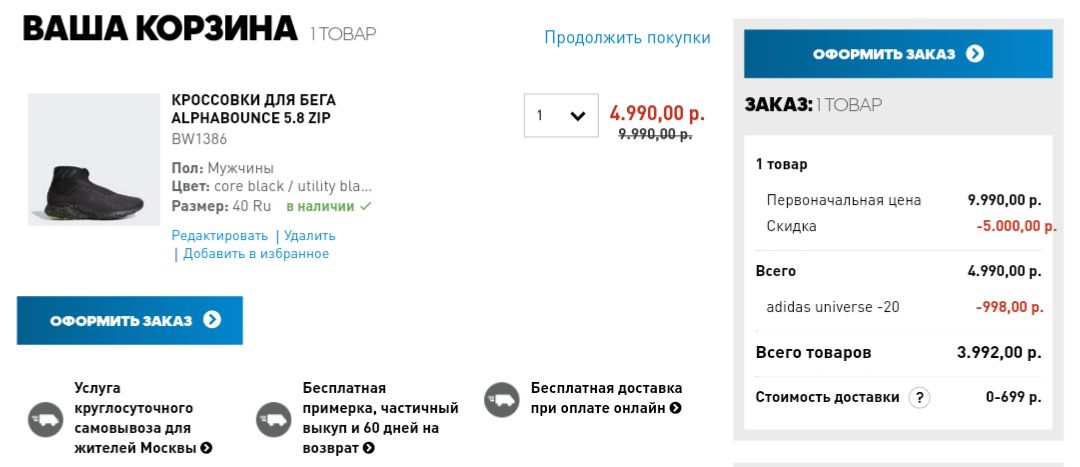1080x467 pixels.
Task: Click the Продолжить покупки link
Action: coord(627,38)
